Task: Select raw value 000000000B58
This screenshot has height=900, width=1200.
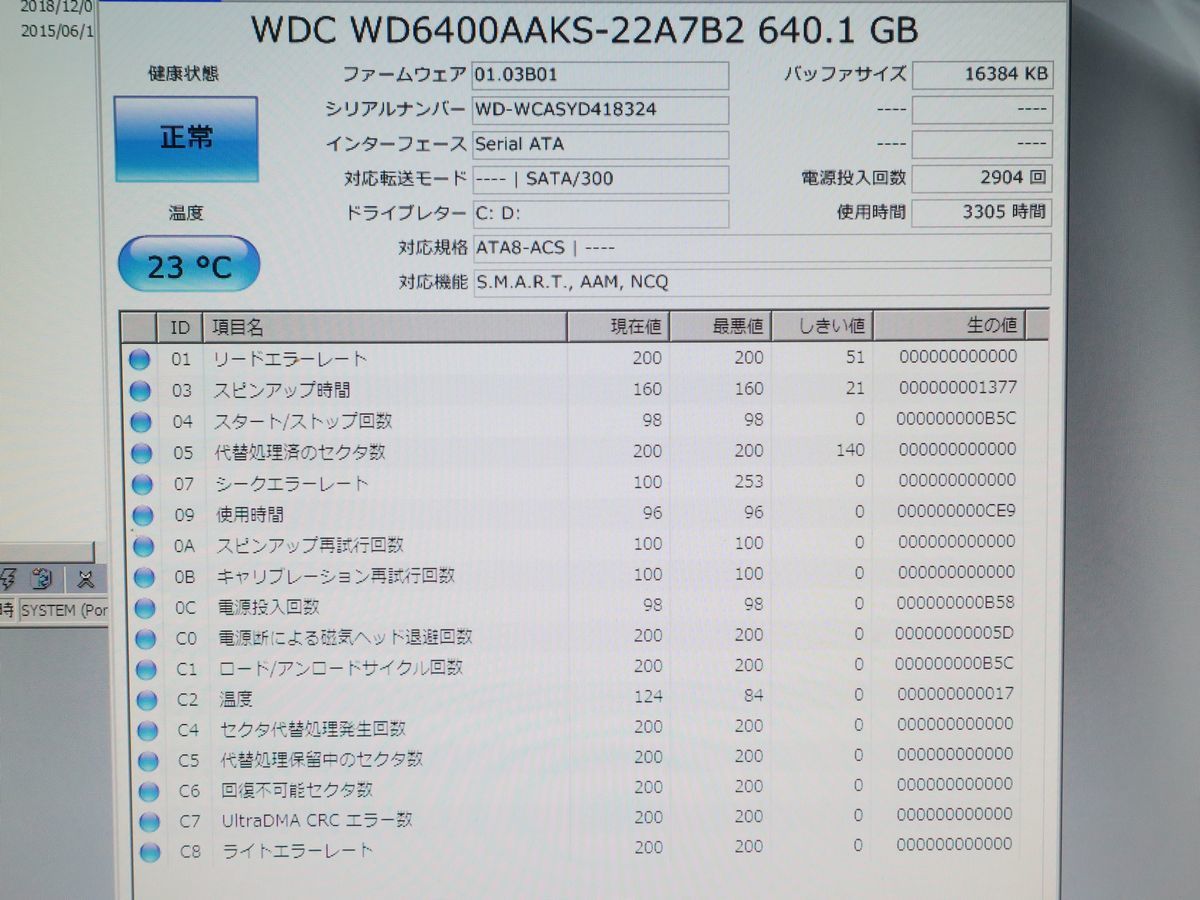Action: (x=956, y=603)
